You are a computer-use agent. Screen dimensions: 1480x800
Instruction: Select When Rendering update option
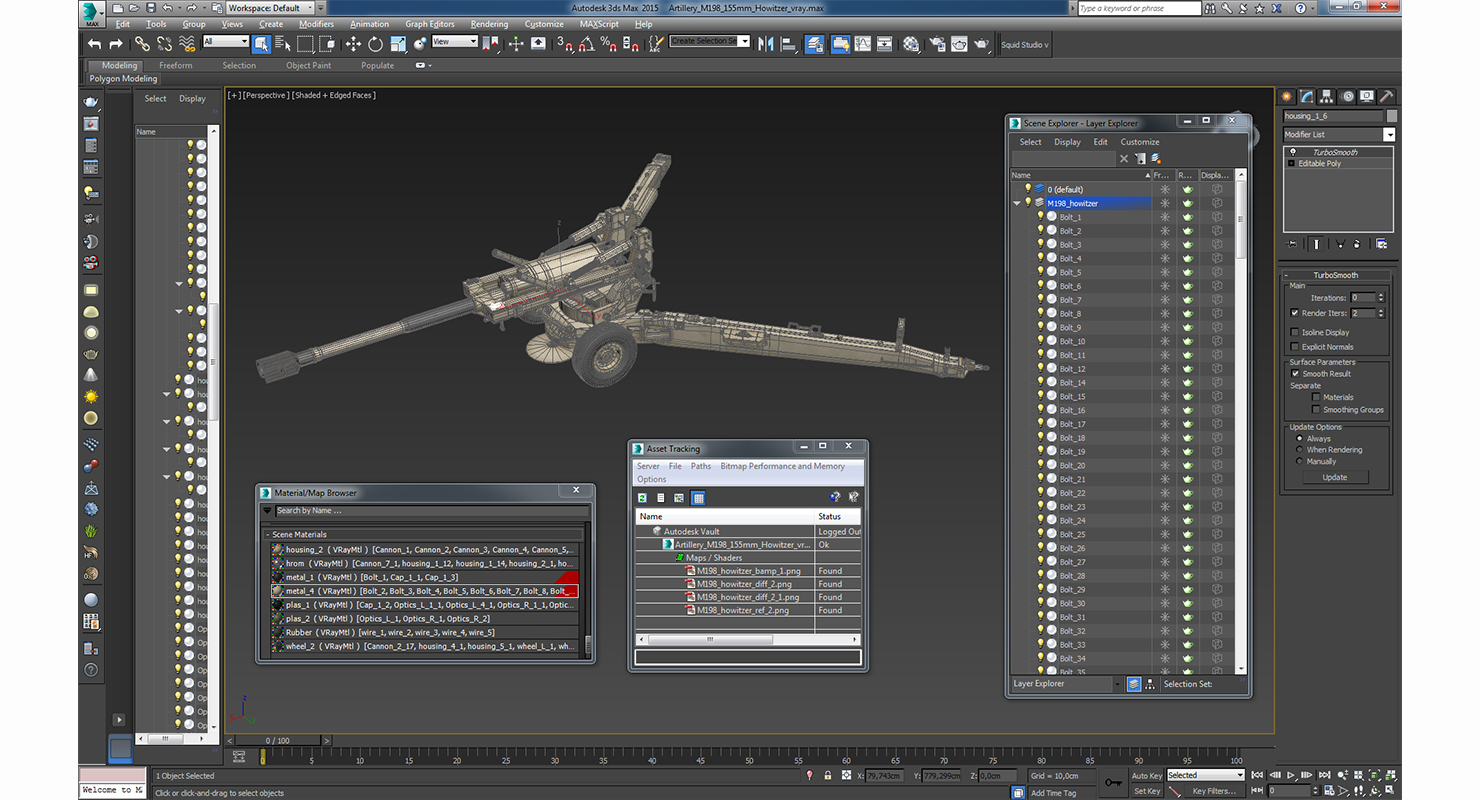1299,450
